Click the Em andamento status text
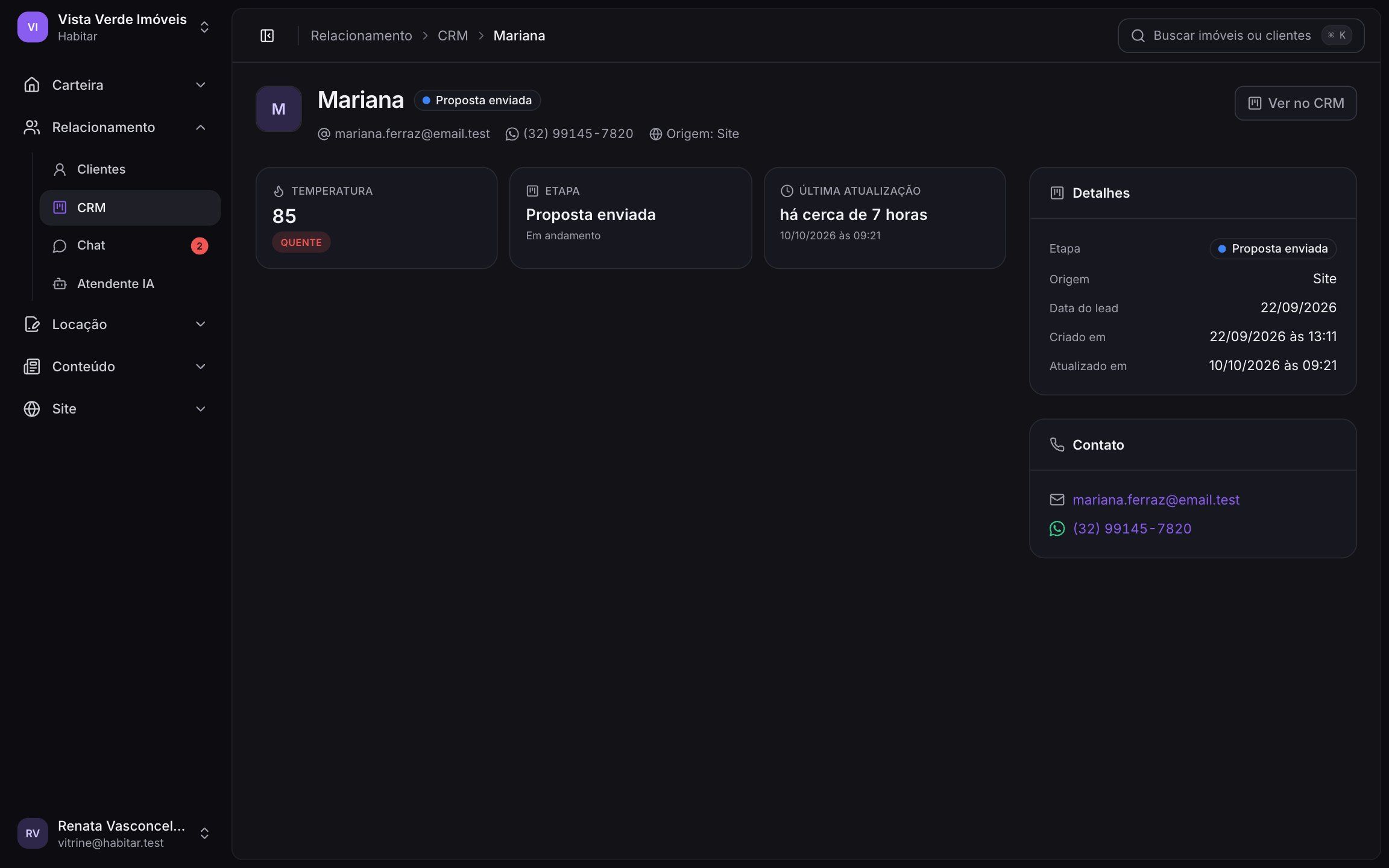This screenshot has height=868, width=1389. pyautogui.click(x=563, y=236)
